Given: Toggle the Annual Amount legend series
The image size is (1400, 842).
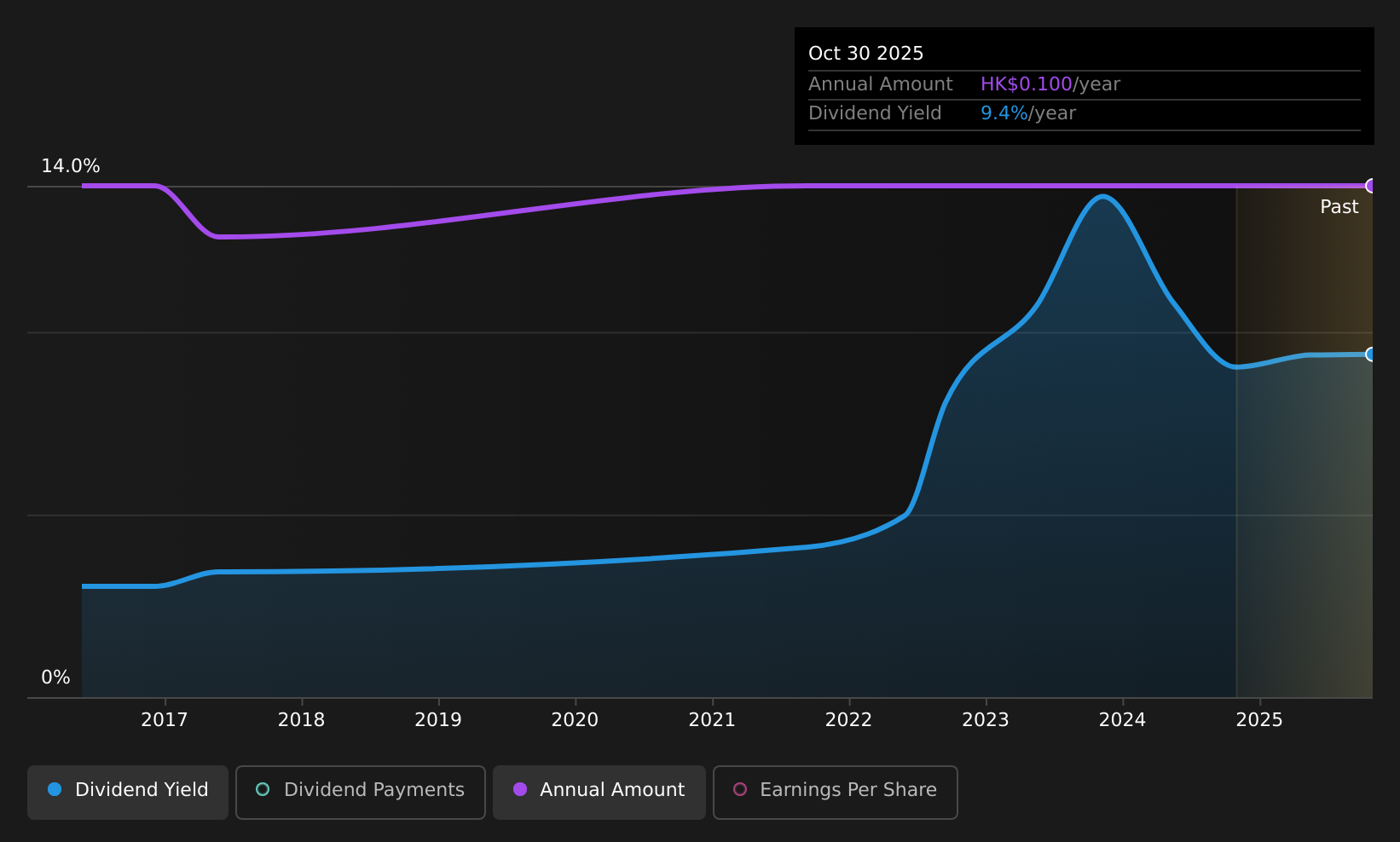Looking at the screenshot, I should (x=599, y=792).
